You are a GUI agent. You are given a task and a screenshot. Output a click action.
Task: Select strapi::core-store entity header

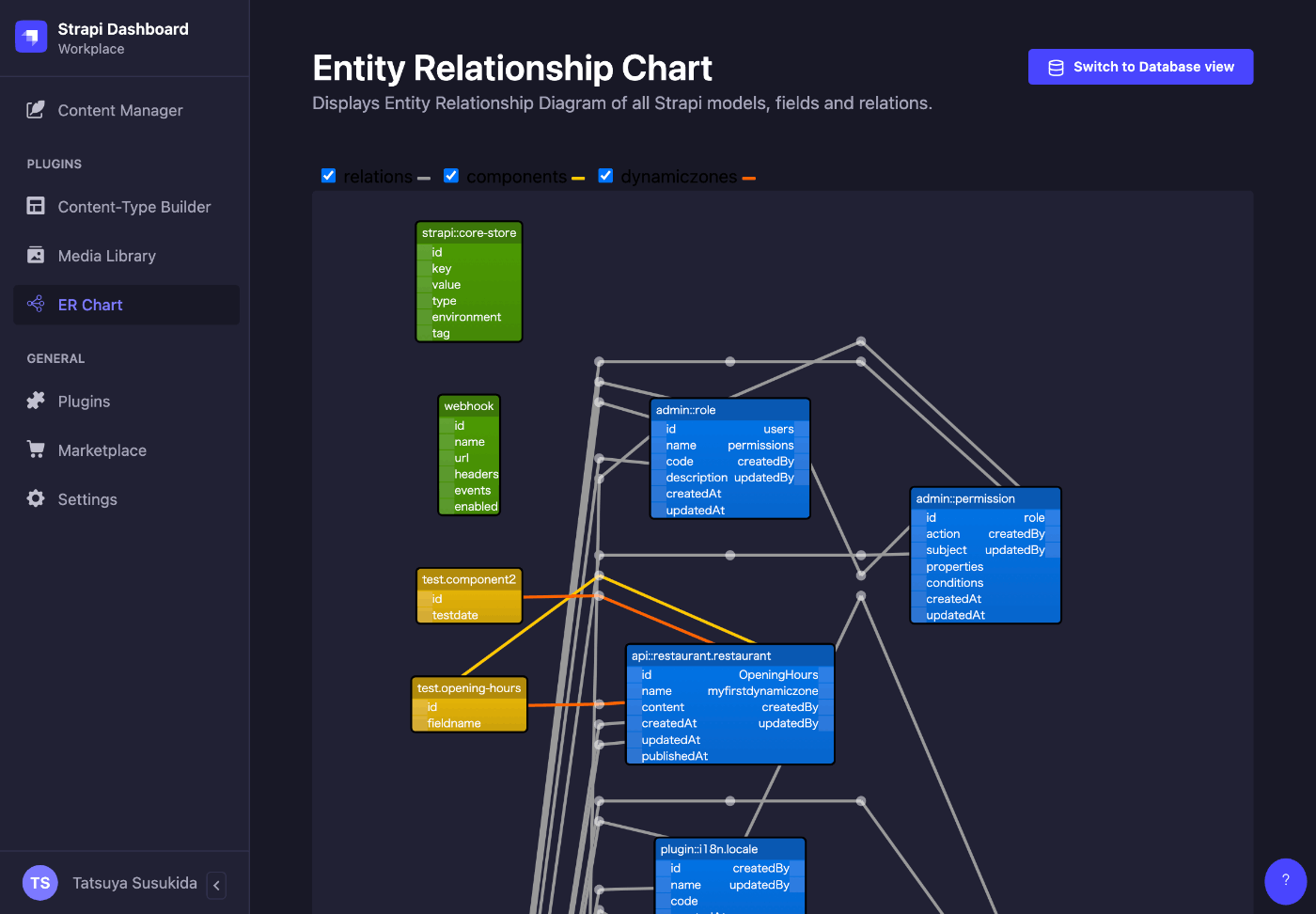coord(469,233)
